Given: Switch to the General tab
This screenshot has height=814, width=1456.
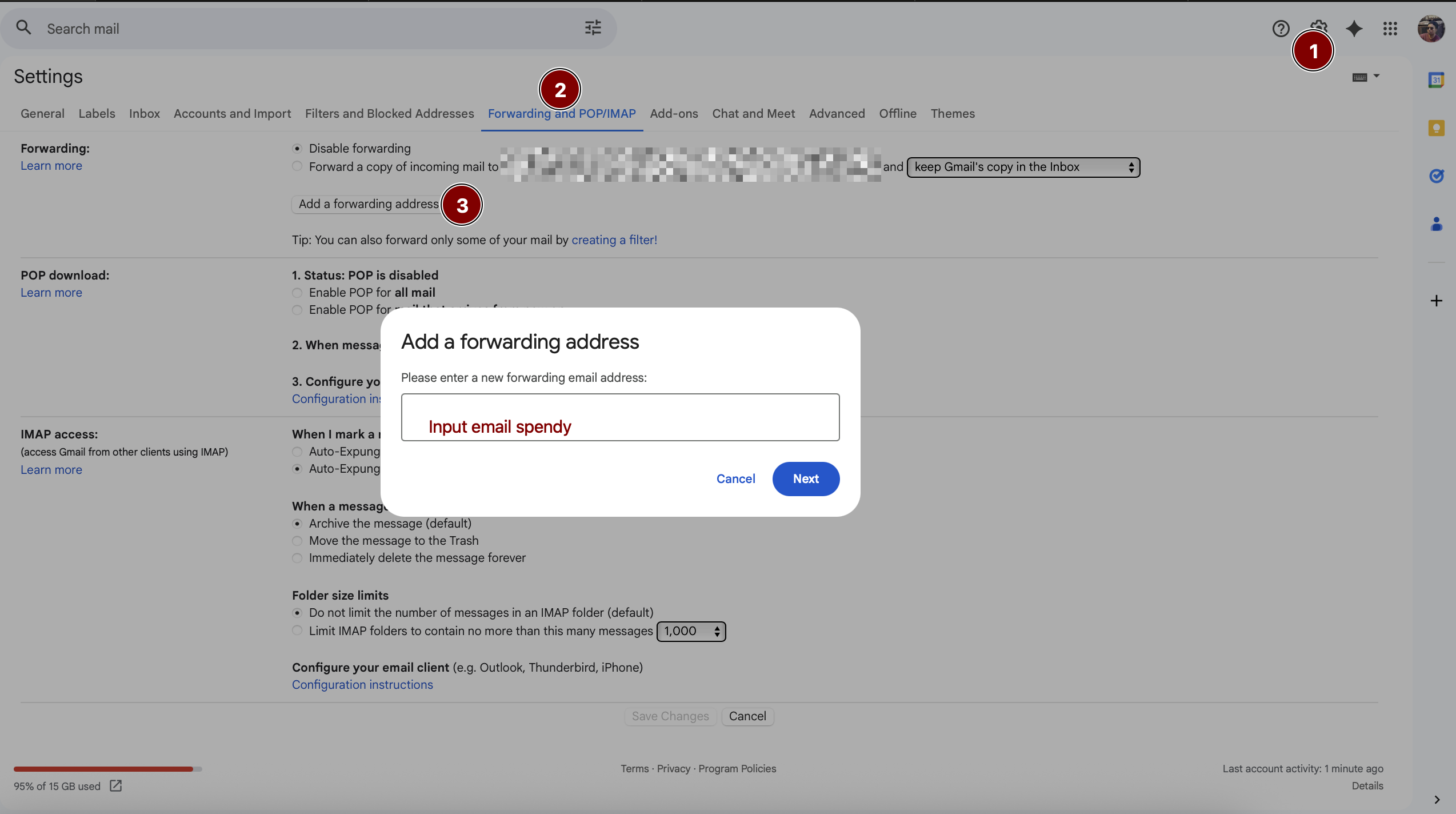Looking at the screenshot, I should pyautogui.click(x=42, y=113).
